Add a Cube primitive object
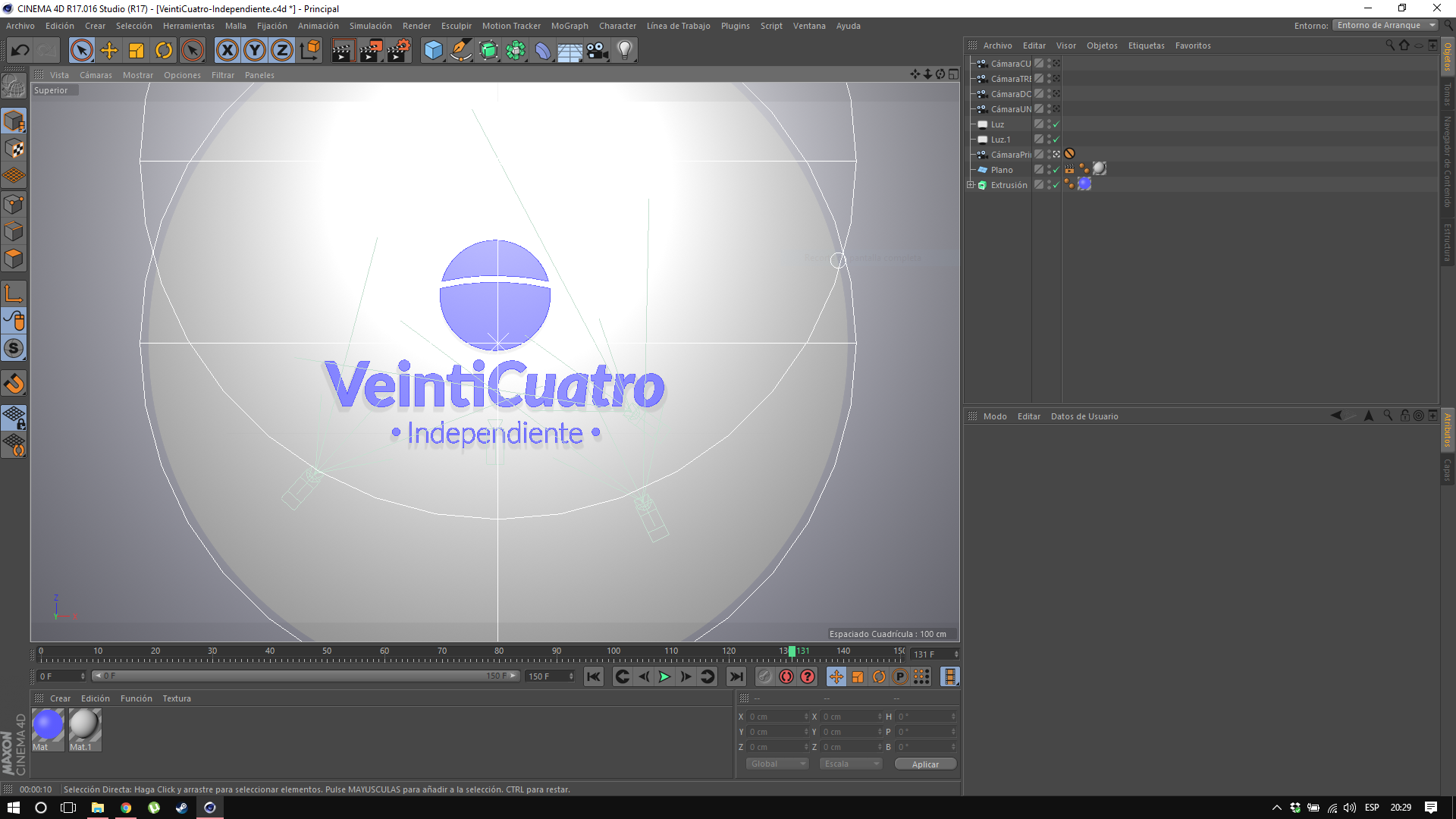The width and height of the screenshot is (1456, 819). [433, 51]
